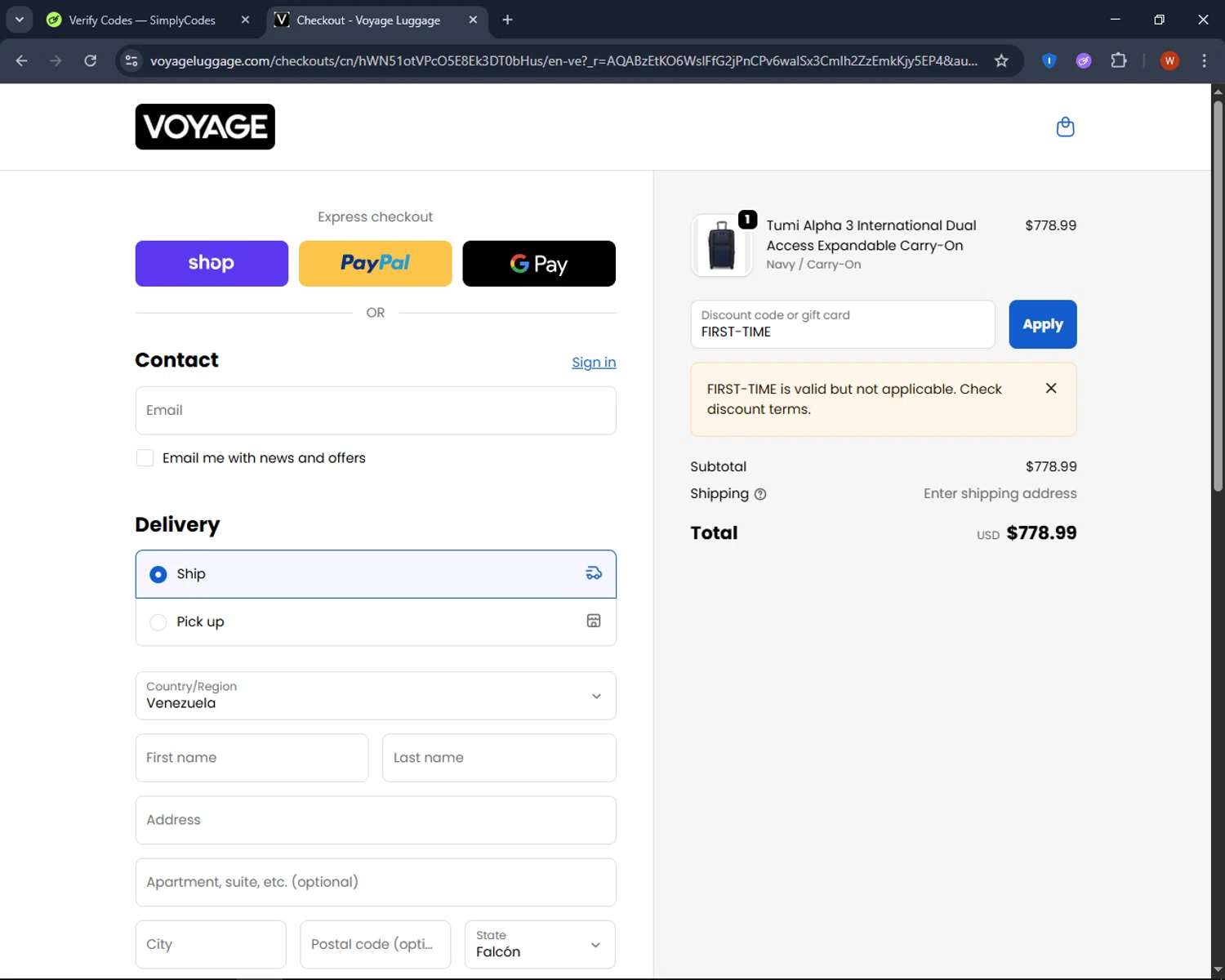
Task: Click the page vertical scrollbar
Action: 1218,294
